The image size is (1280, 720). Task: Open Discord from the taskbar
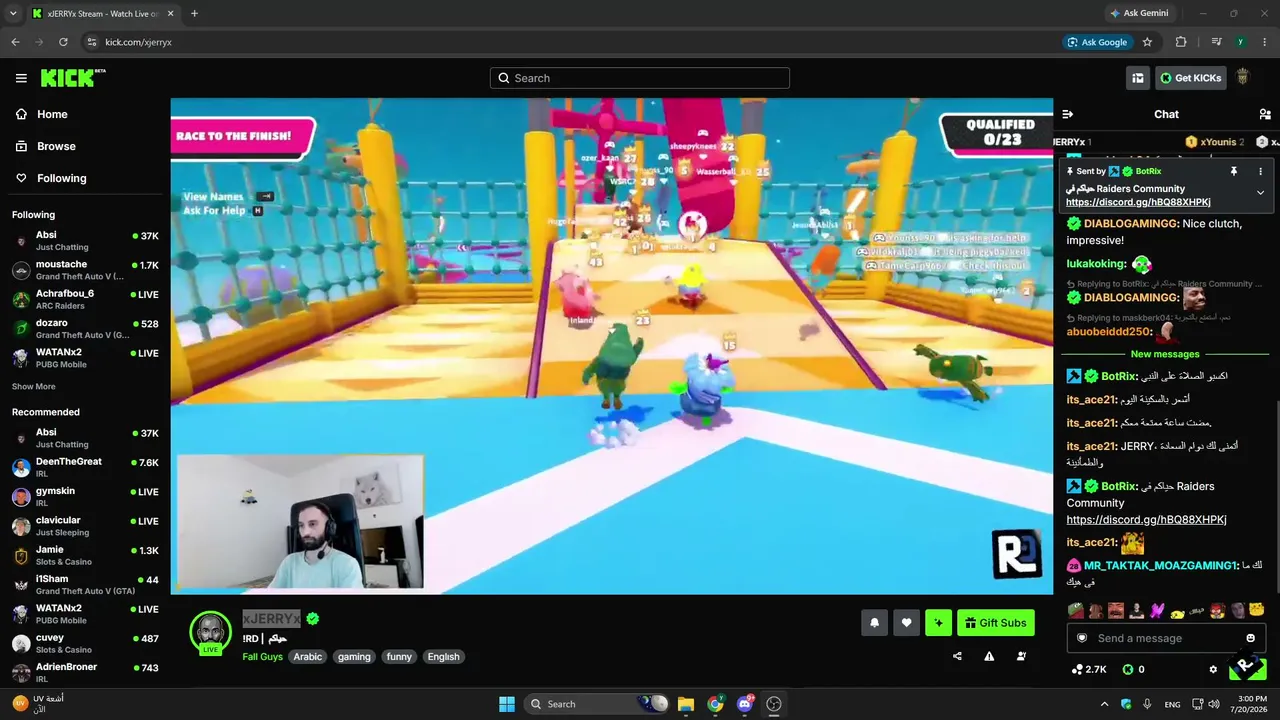[745, 704]
